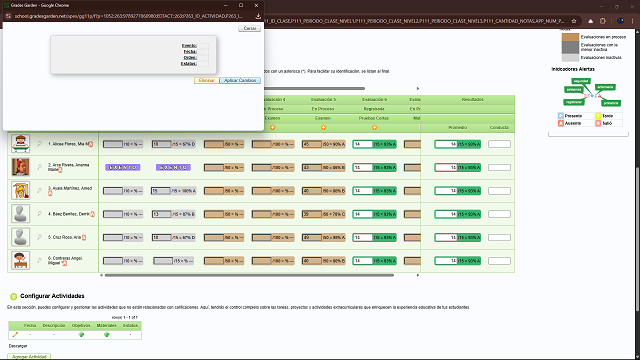Click the Fecha column header in activities table
The height and width of the screenshot is (360, 640).
30,325
